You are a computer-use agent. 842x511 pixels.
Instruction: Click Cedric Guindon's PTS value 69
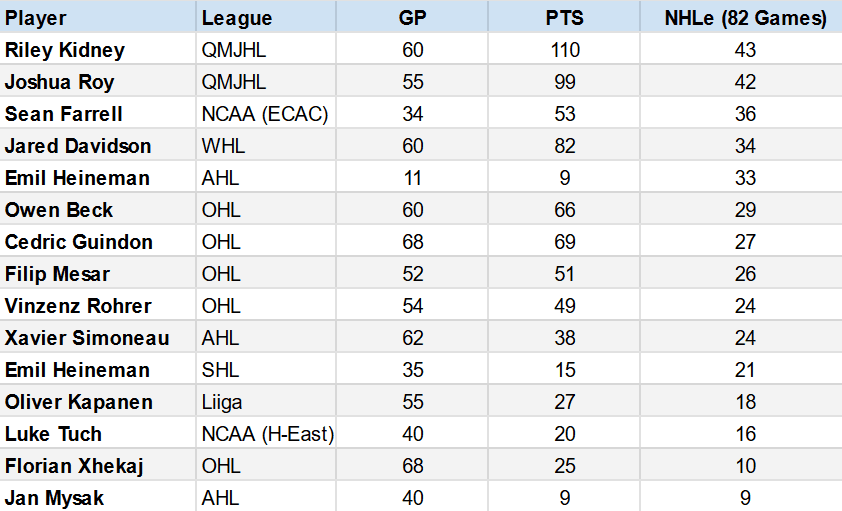(564, 242)
